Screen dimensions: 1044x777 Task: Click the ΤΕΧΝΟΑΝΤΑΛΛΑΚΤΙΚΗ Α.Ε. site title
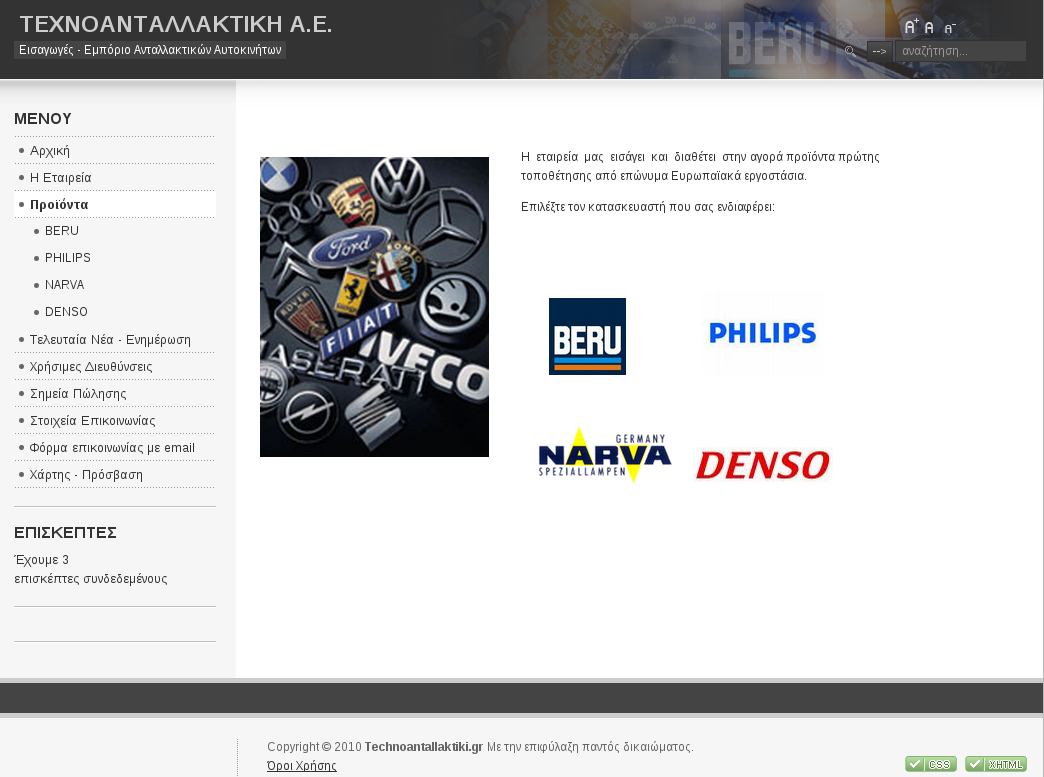(176, 24)
